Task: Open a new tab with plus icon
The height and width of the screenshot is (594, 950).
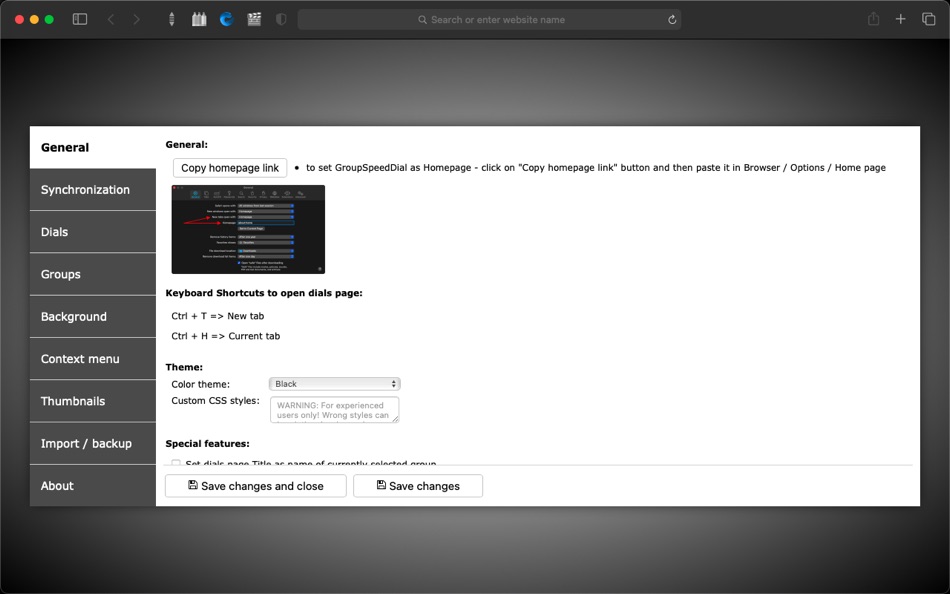Action: 900,19
